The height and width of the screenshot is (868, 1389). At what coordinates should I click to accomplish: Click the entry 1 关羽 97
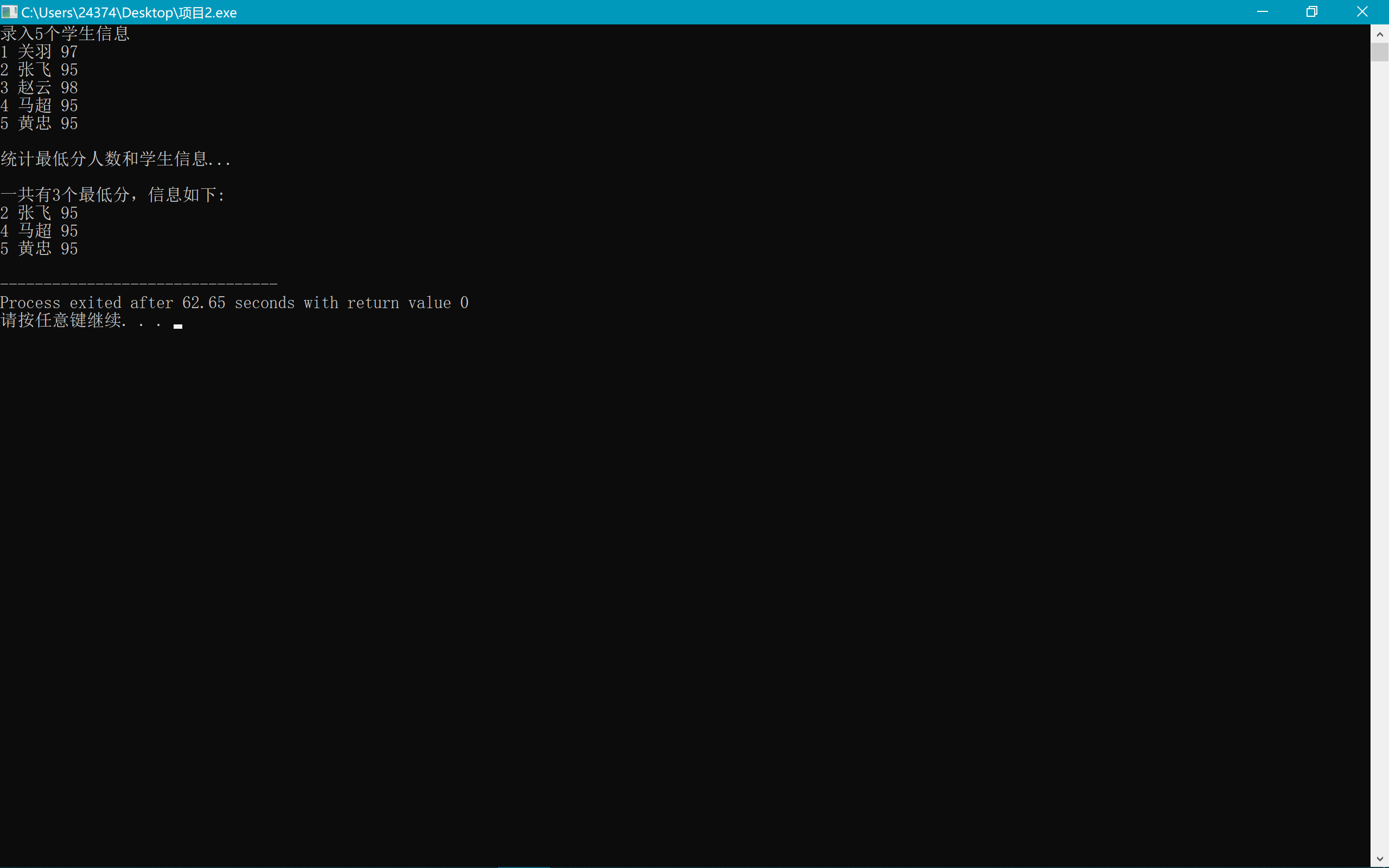pyautogui.click(x=39, y=52)
